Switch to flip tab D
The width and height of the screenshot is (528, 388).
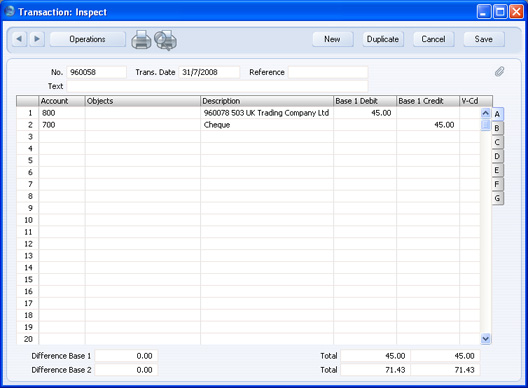tap(497, 156)
